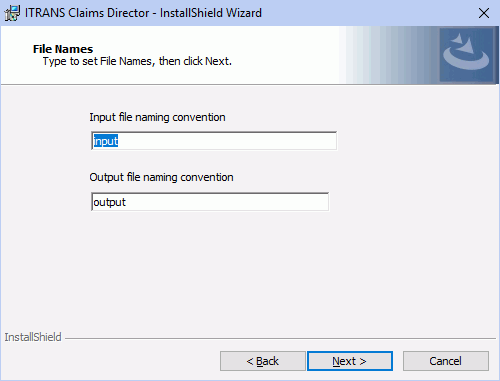Click the 'Type to set File Names' instruction text
The width and height of the screenshot is (500, 381).
[x=137, y=61]
